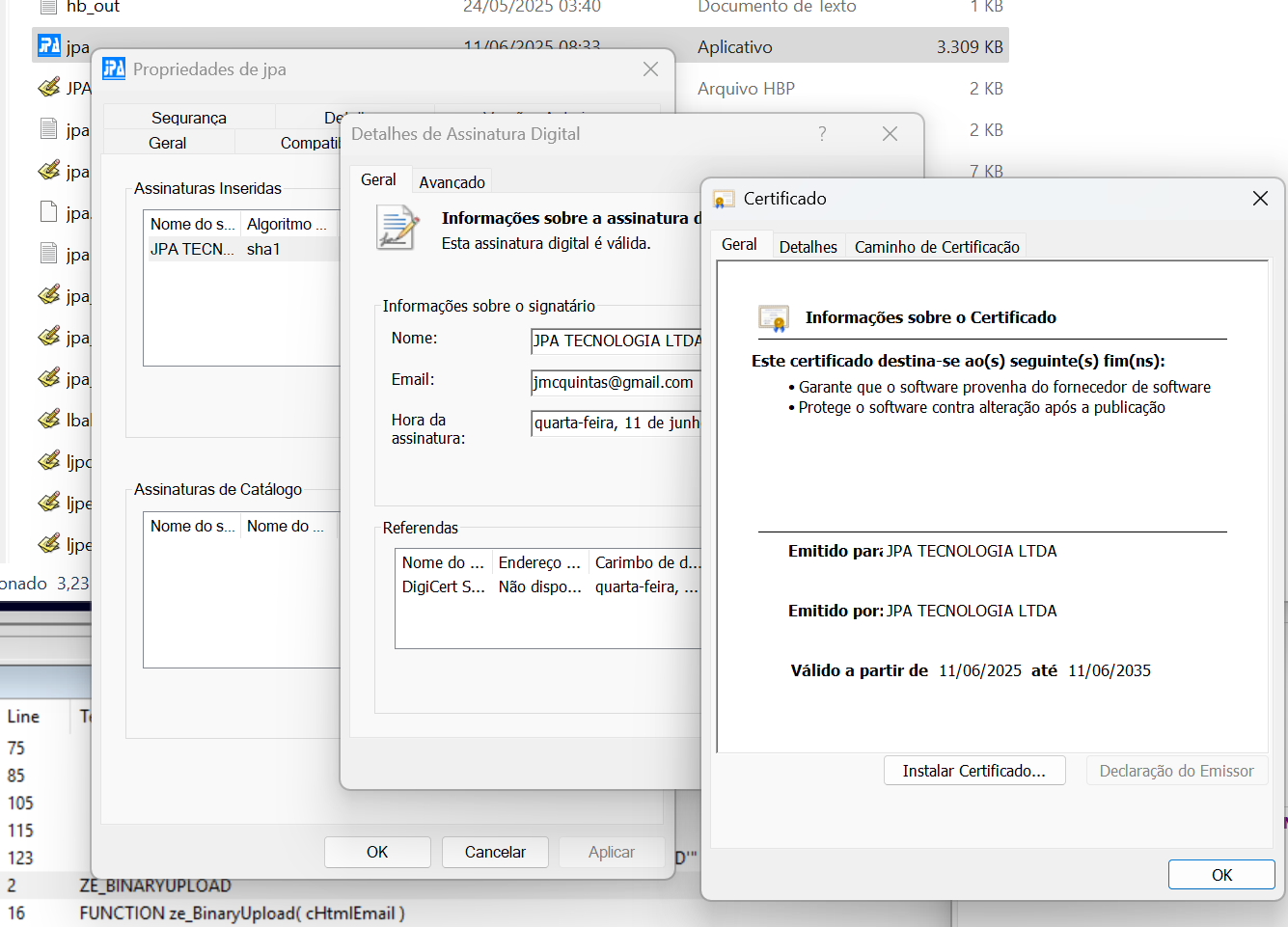The image size is (1288, 927).
Task: Click the certificate badge icon beside Informações sobre o Certificado
Action: 774,318
